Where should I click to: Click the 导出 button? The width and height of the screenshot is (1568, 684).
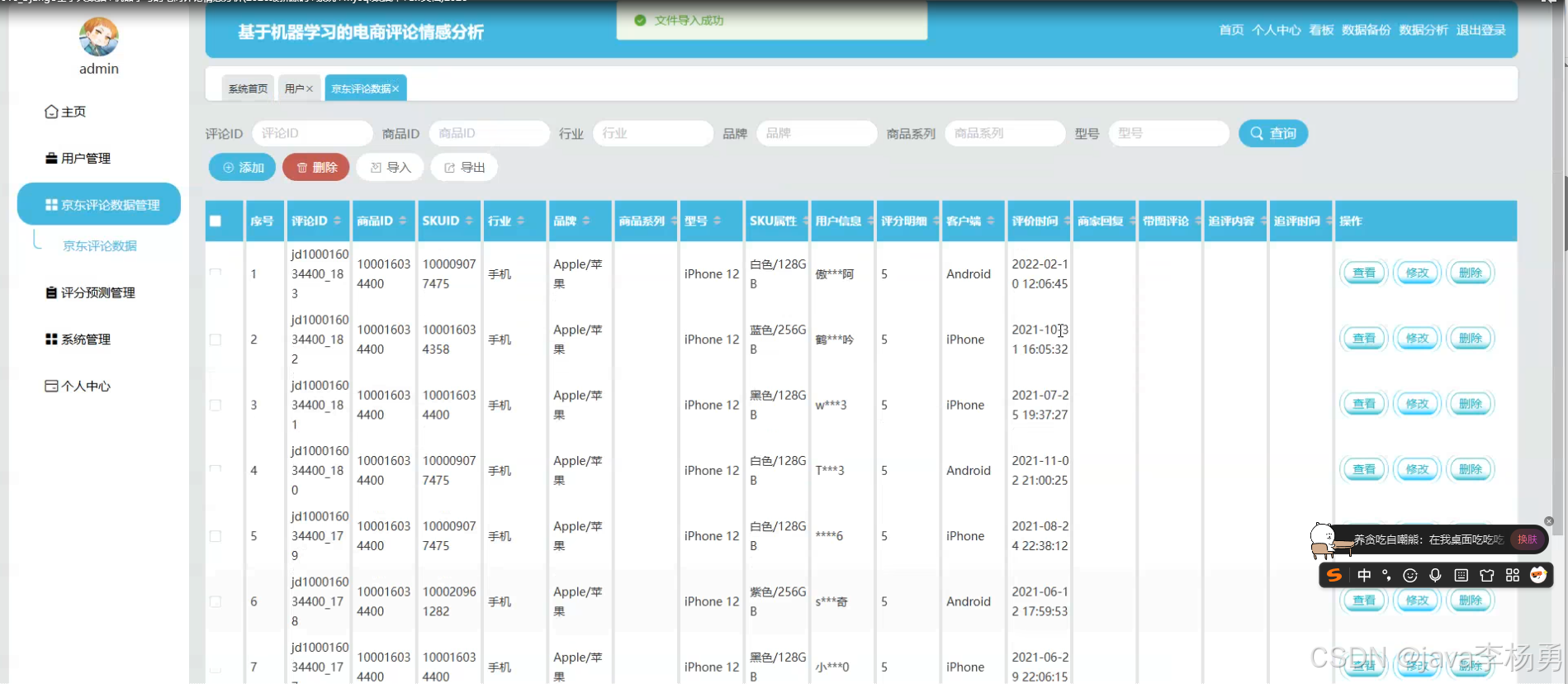[x=464, y=167]
